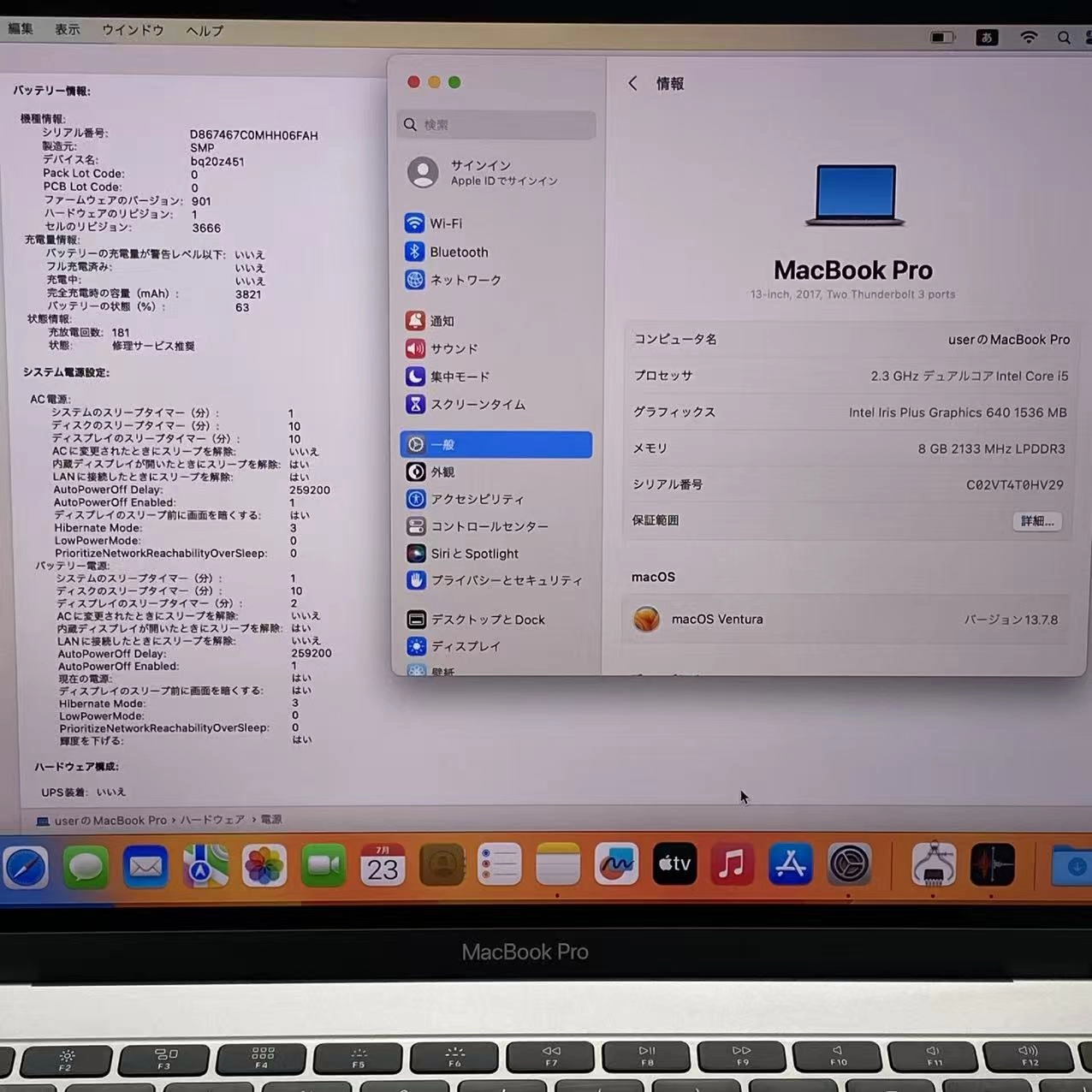The width and height of the screenshot is (1092, 1092).
Task: Open the ウインドウ menu
Action: (x=133, y=30)
